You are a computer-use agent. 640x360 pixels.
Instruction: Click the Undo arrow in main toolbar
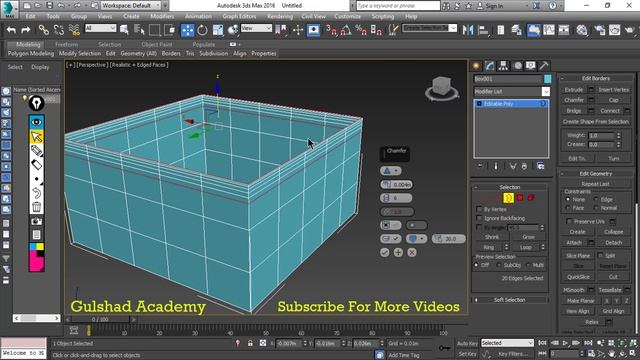[11, 29]
